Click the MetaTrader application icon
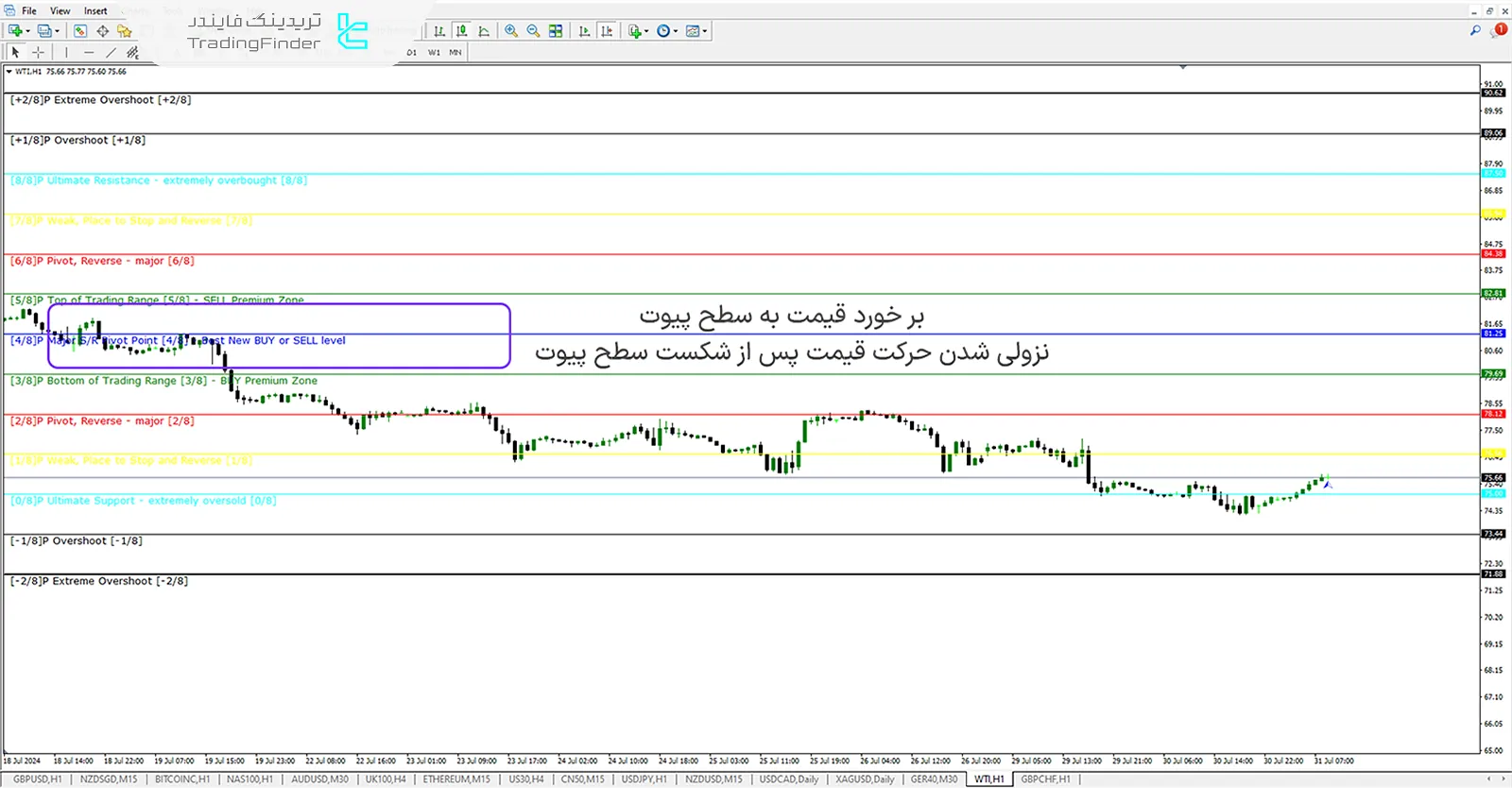1512x788 pixels. [x=9, y=11]
